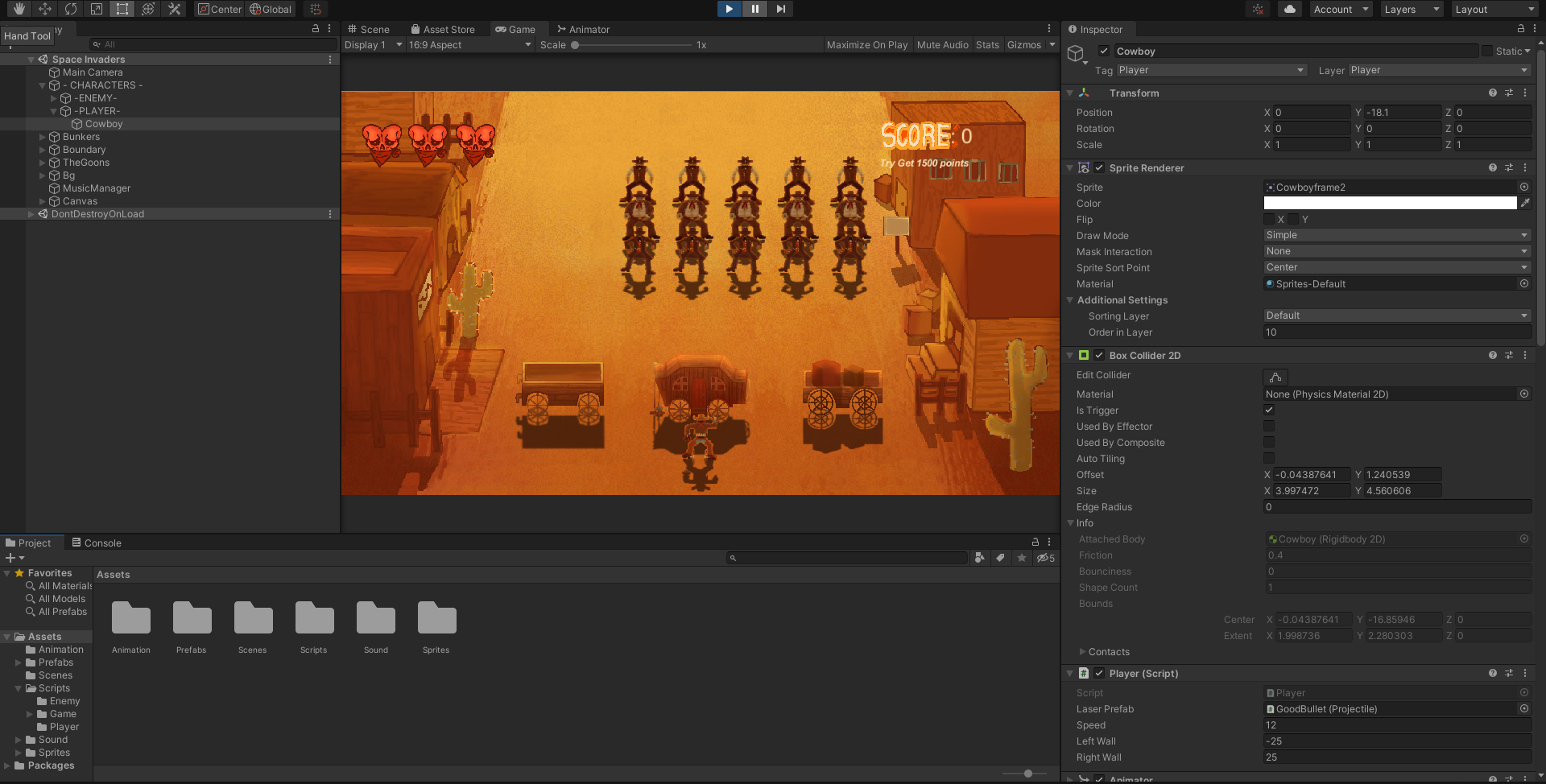Toggle Center pivot mode button
1546x784 pixels.
[x=219, y=9]
